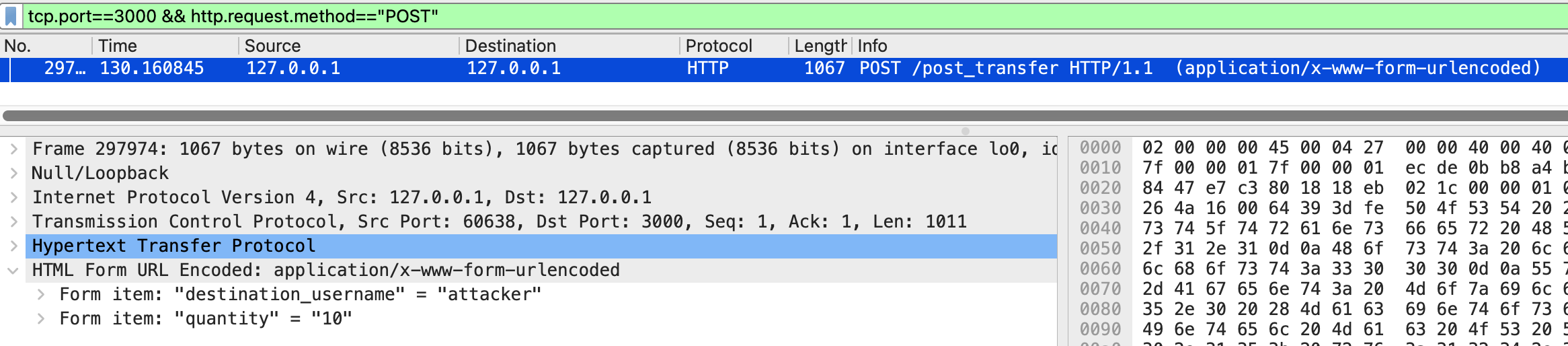The image size is (1568, 346).
Task: Click the Source column header
Action: [x=336, y=46]
